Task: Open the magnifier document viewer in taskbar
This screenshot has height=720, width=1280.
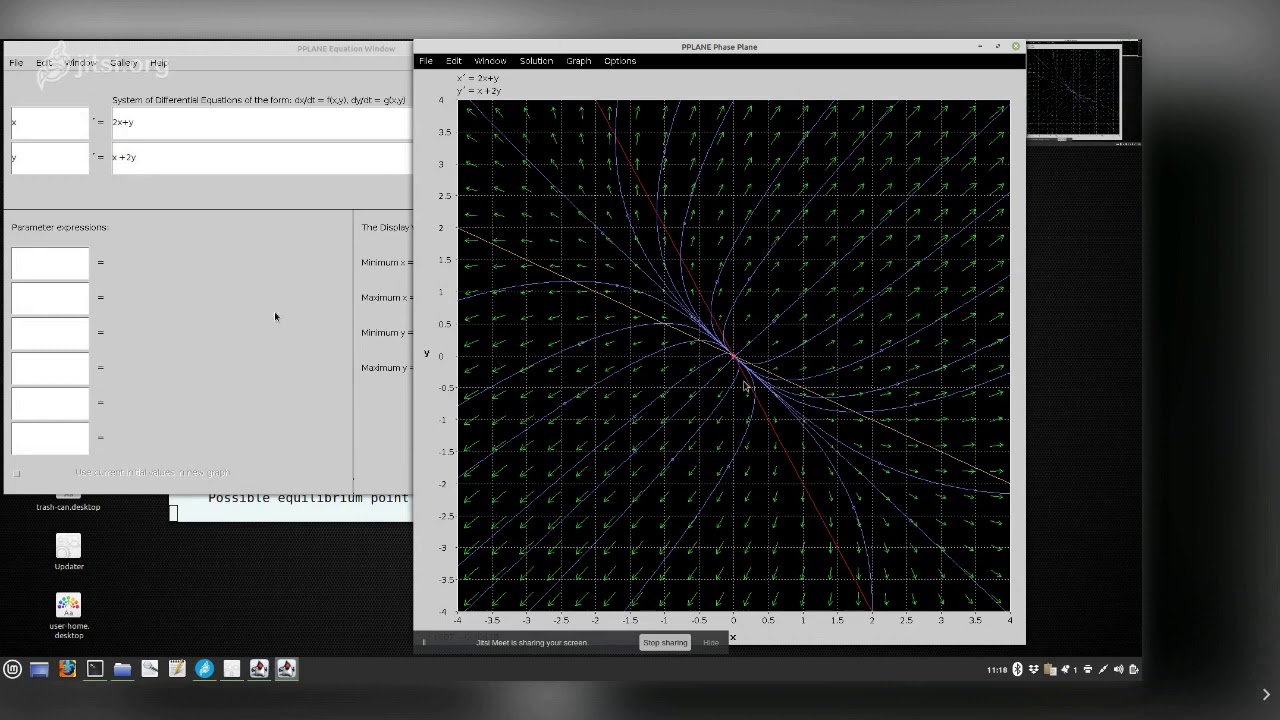Action: pos(150,669)
